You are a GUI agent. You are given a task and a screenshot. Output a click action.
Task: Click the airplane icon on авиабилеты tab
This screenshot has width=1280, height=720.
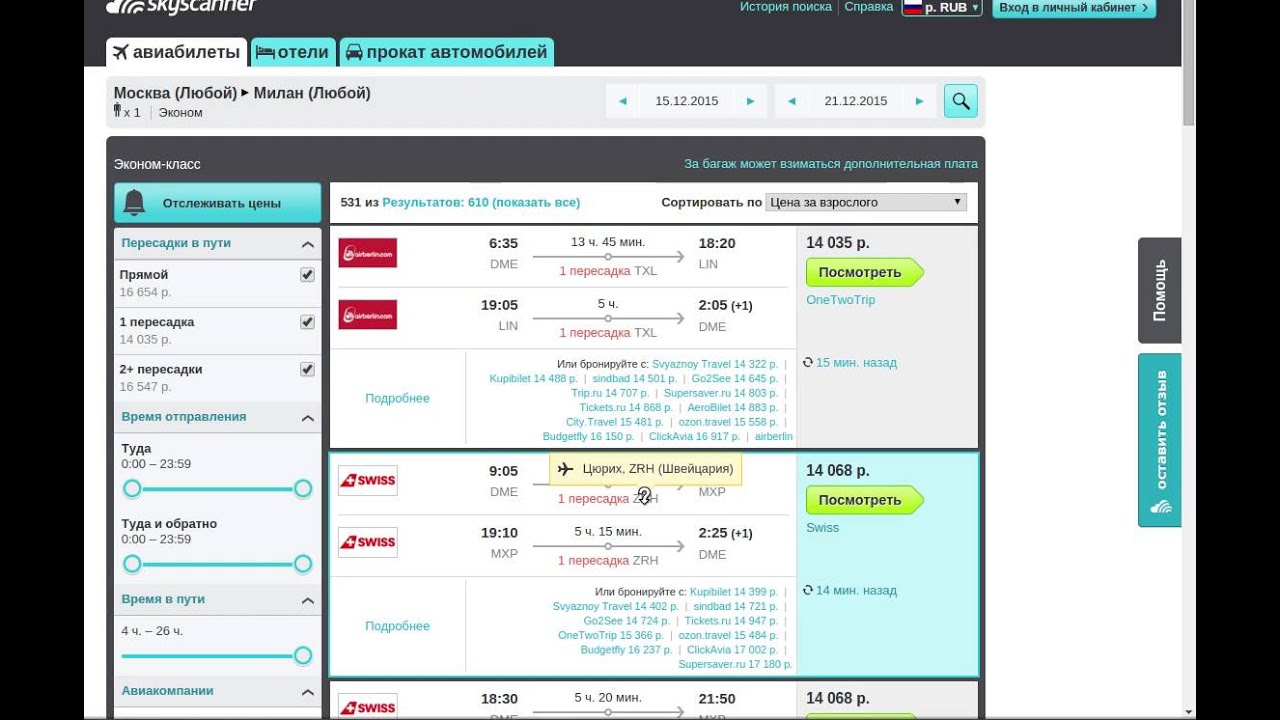[x=121, y=52]
